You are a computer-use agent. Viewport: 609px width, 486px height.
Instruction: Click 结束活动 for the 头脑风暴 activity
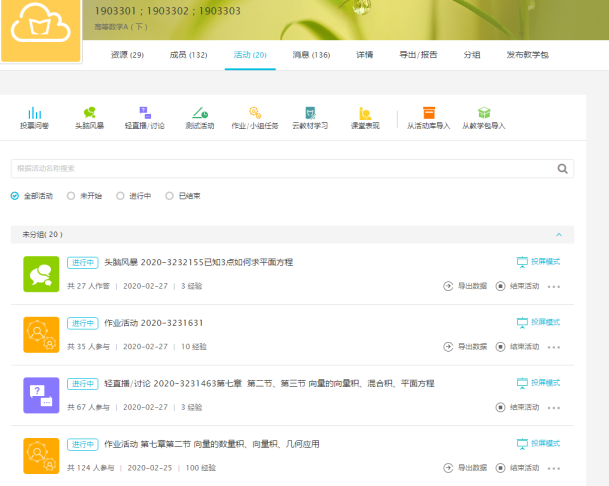tap(519, 287)
